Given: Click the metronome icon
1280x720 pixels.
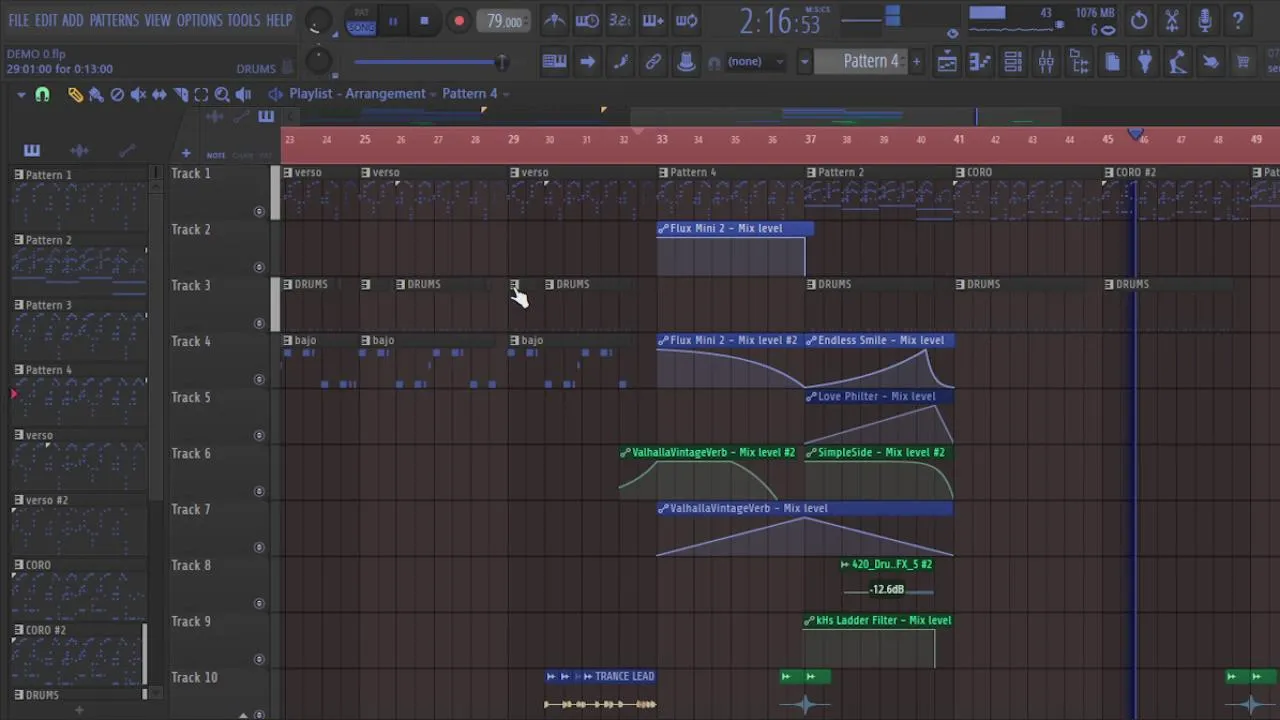Looking at the screenshot, I should pos(554,20).
